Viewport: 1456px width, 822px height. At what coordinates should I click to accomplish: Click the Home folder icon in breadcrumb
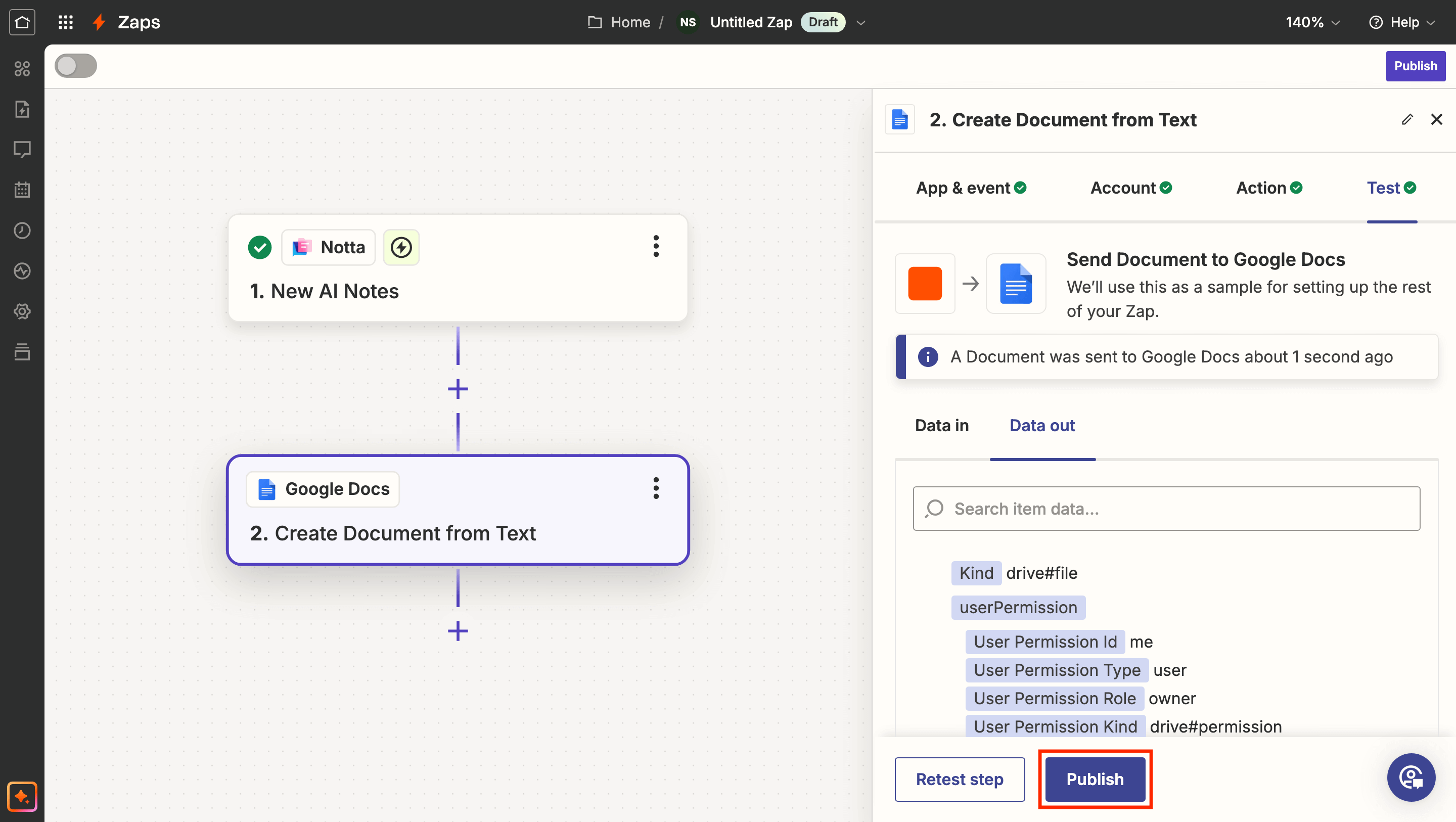point(595,22)
